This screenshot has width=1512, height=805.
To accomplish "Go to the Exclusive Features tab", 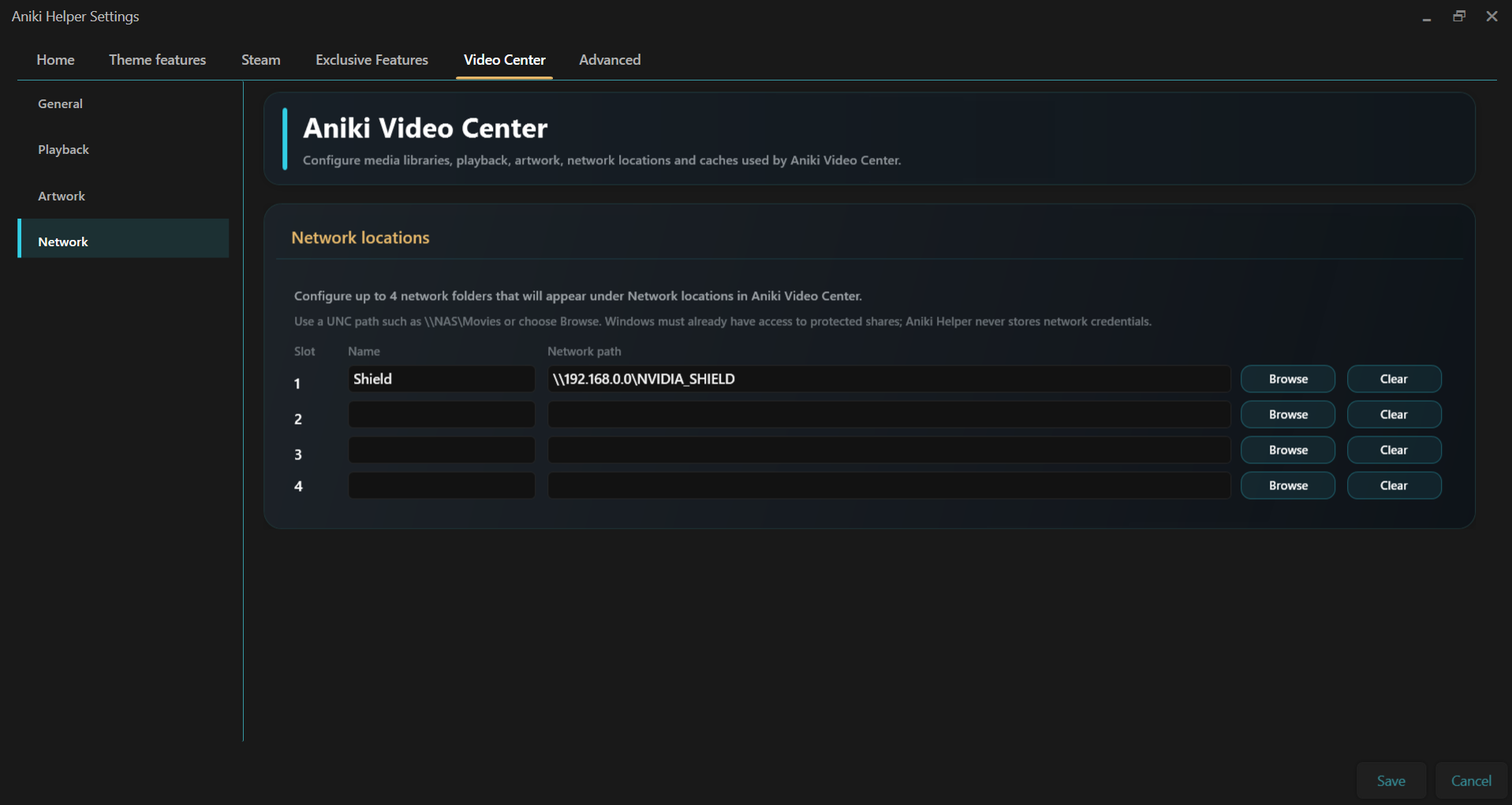I will point(371,60).
